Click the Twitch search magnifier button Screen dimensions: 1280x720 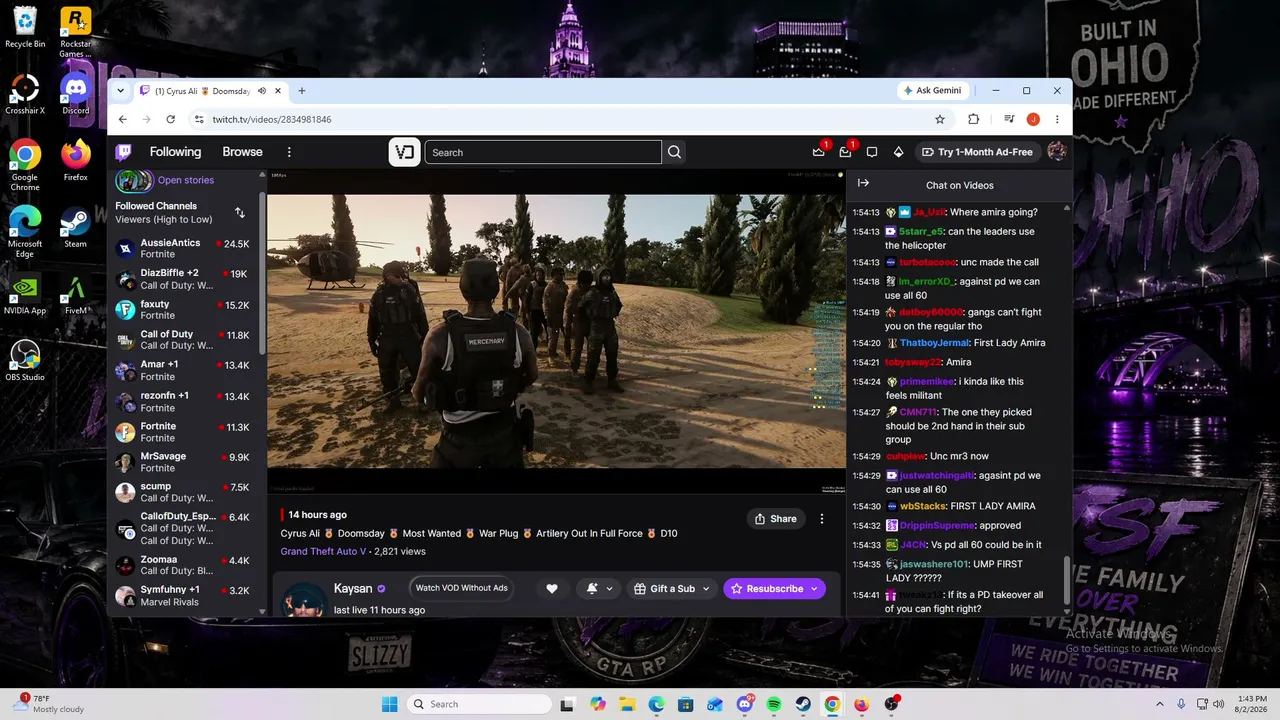pos(674,152)
